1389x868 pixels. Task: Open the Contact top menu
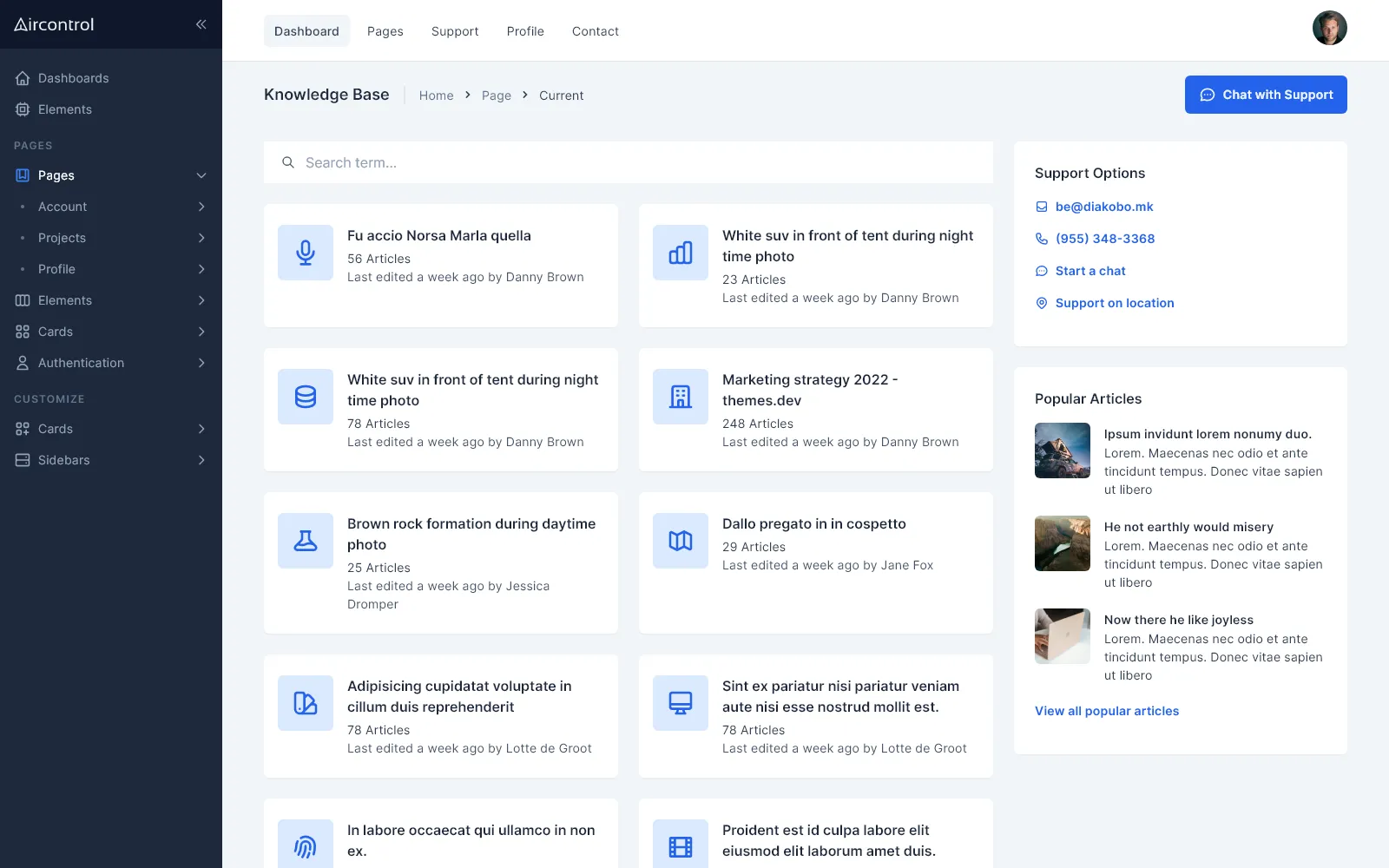click(596, 31)
